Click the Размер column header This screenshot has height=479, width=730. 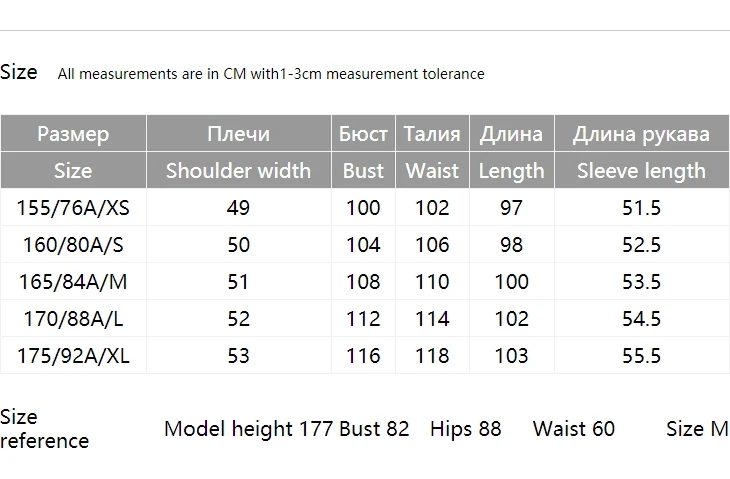click(x=73, y=134)
